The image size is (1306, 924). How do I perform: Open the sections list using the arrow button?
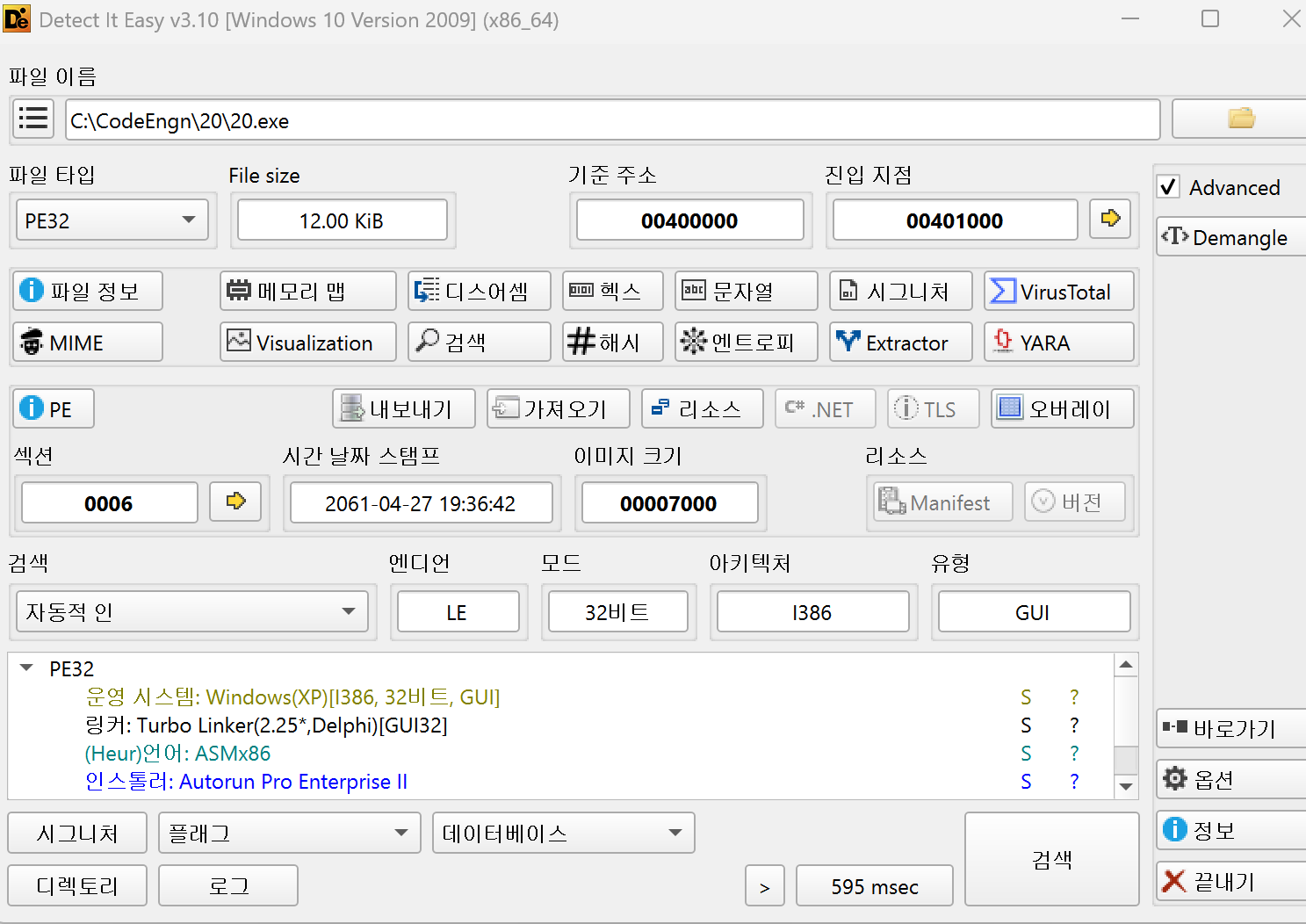point(235,502)
